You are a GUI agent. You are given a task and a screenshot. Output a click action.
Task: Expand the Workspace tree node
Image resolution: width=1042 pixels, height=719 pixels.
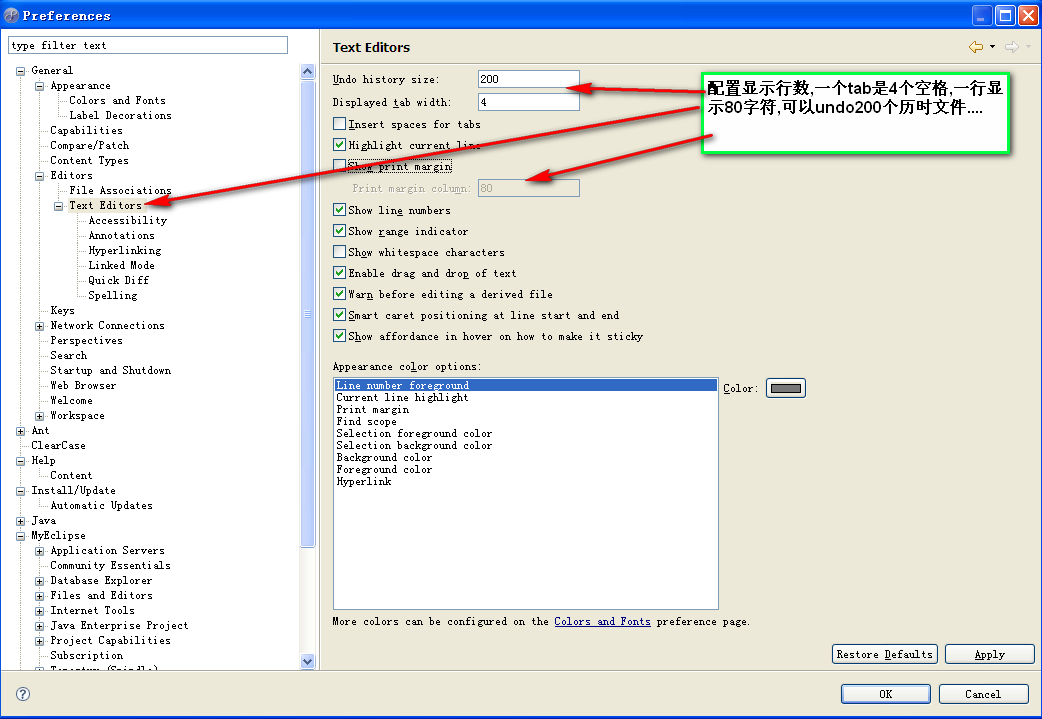40,416
